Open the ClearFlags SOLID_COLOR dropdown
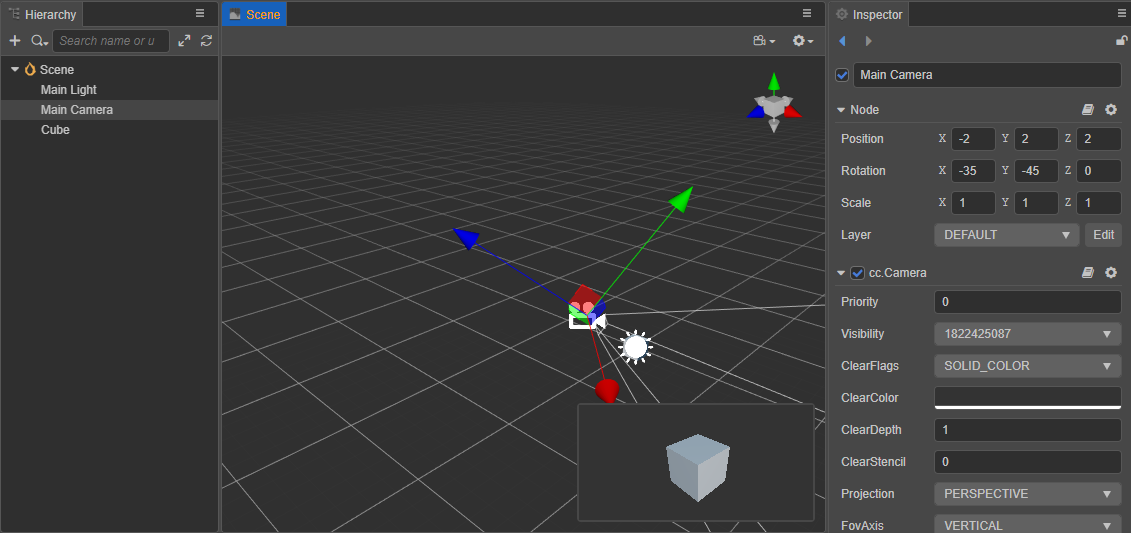 click(x=1027, y=366)
